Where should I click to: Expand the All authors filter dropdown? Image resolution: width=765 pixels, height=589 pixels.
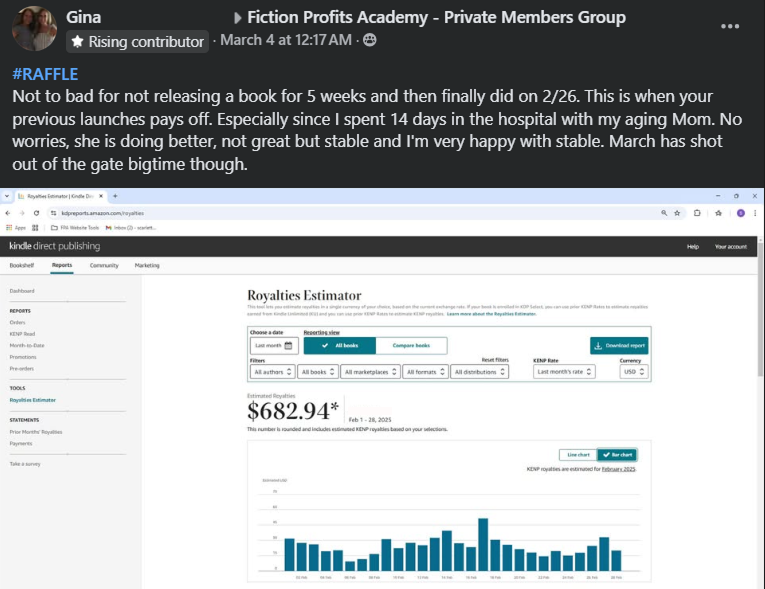tap(273, 371)
